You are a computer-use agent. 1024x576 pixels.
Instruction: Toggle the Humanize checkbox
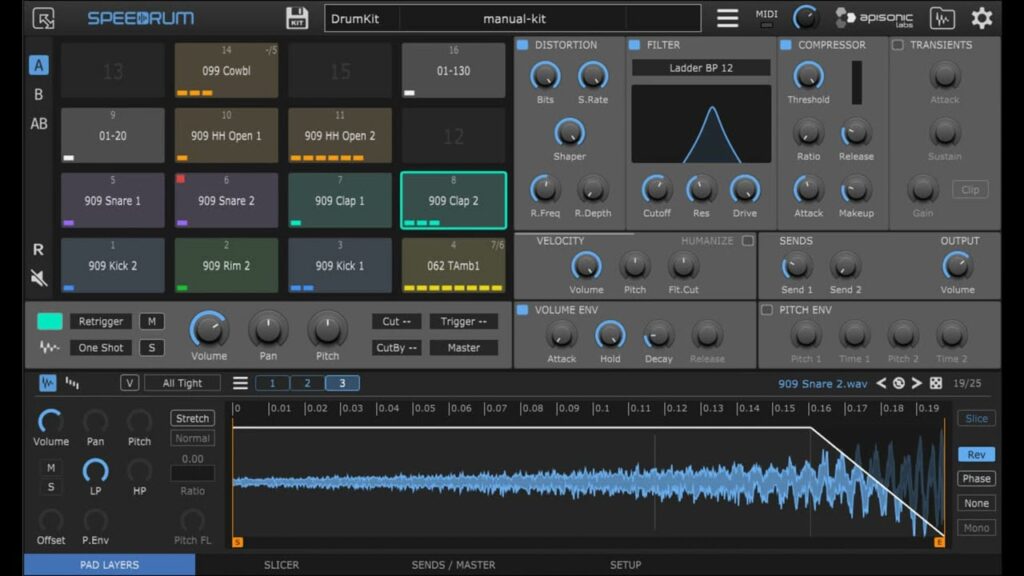coord(747,241)
